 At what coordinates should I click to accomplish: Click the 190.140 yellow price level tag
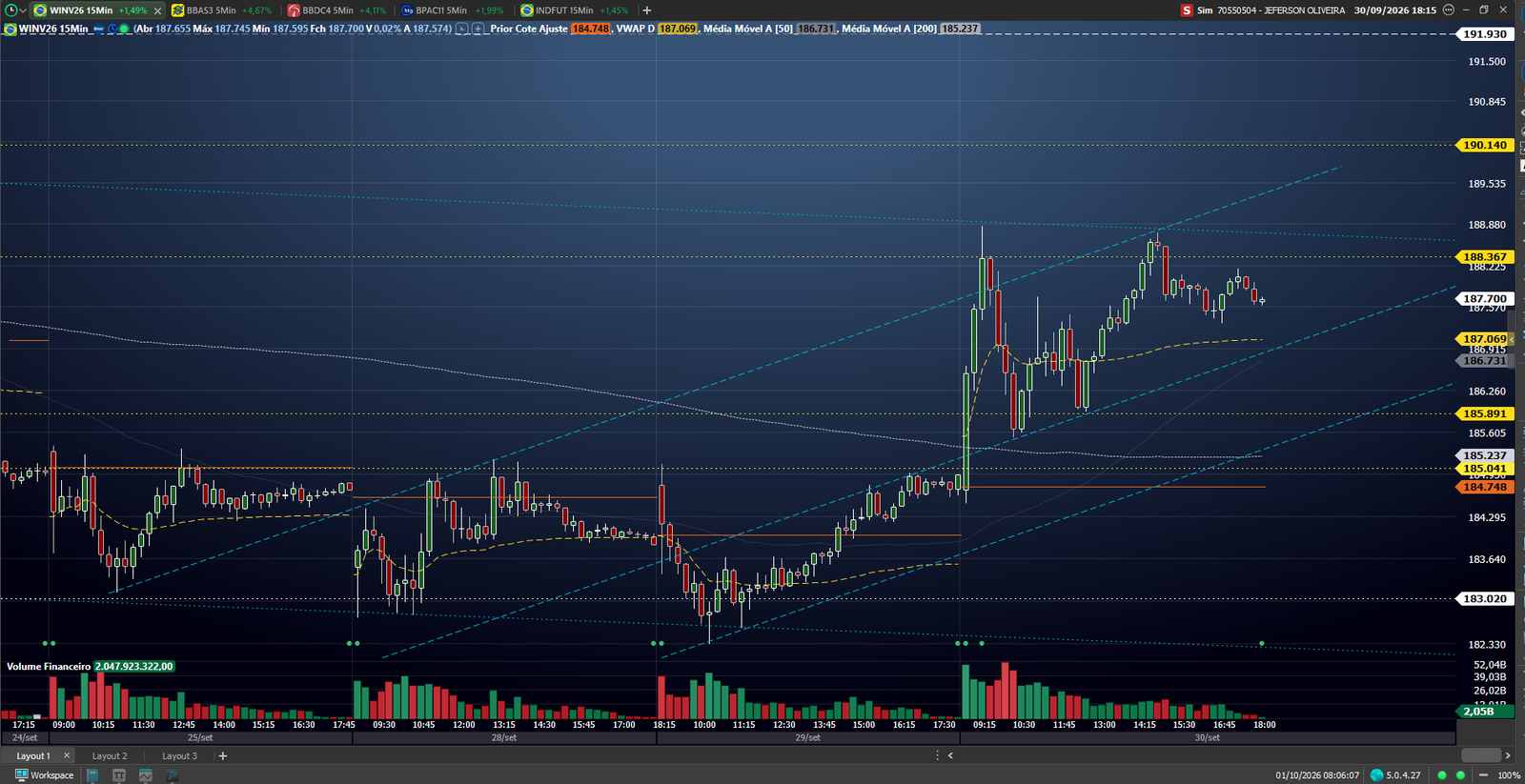point(1485,146)
